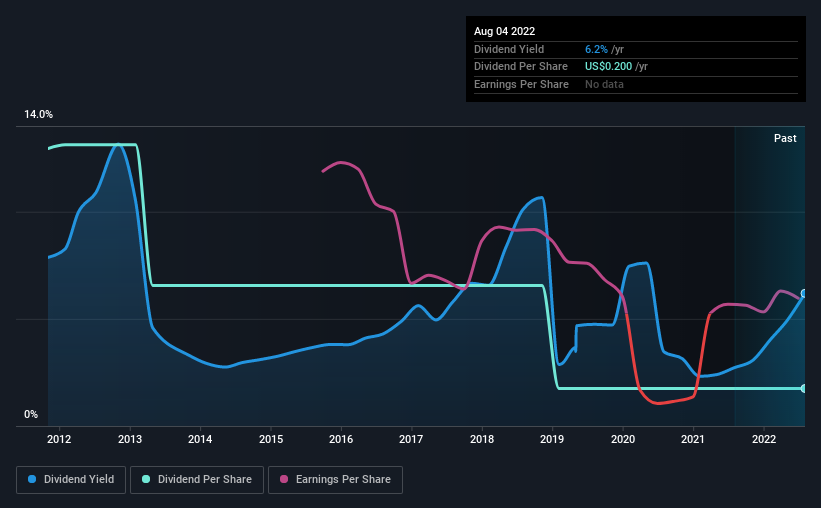
Task: Click the tooltip Earnings Per Share row label
Action: (521, 84)
